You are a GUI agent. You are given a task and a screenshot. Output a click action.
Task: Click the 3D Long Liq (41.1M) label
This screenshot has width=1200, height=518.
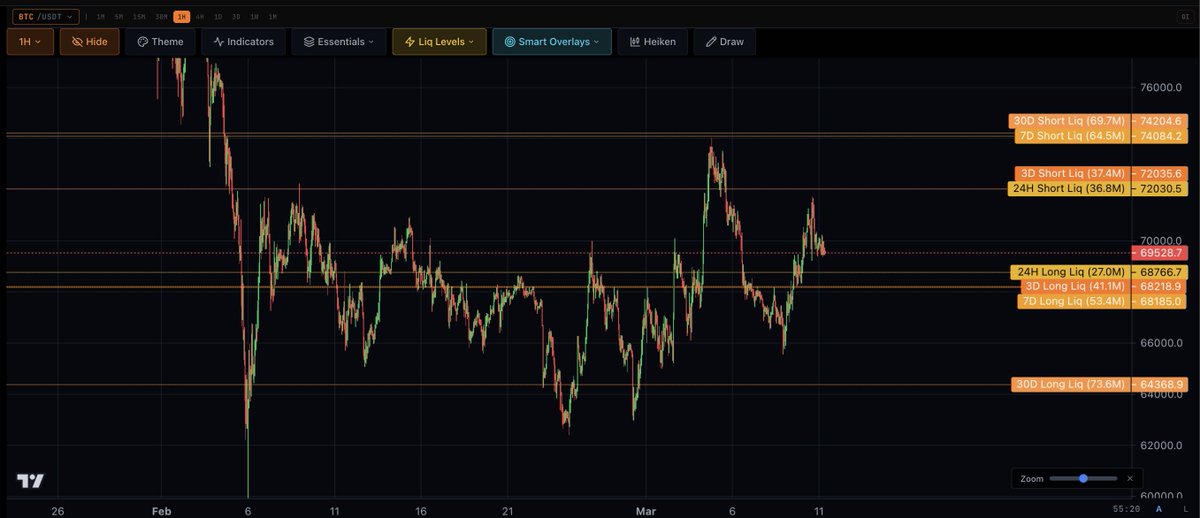click(1074, 286)
